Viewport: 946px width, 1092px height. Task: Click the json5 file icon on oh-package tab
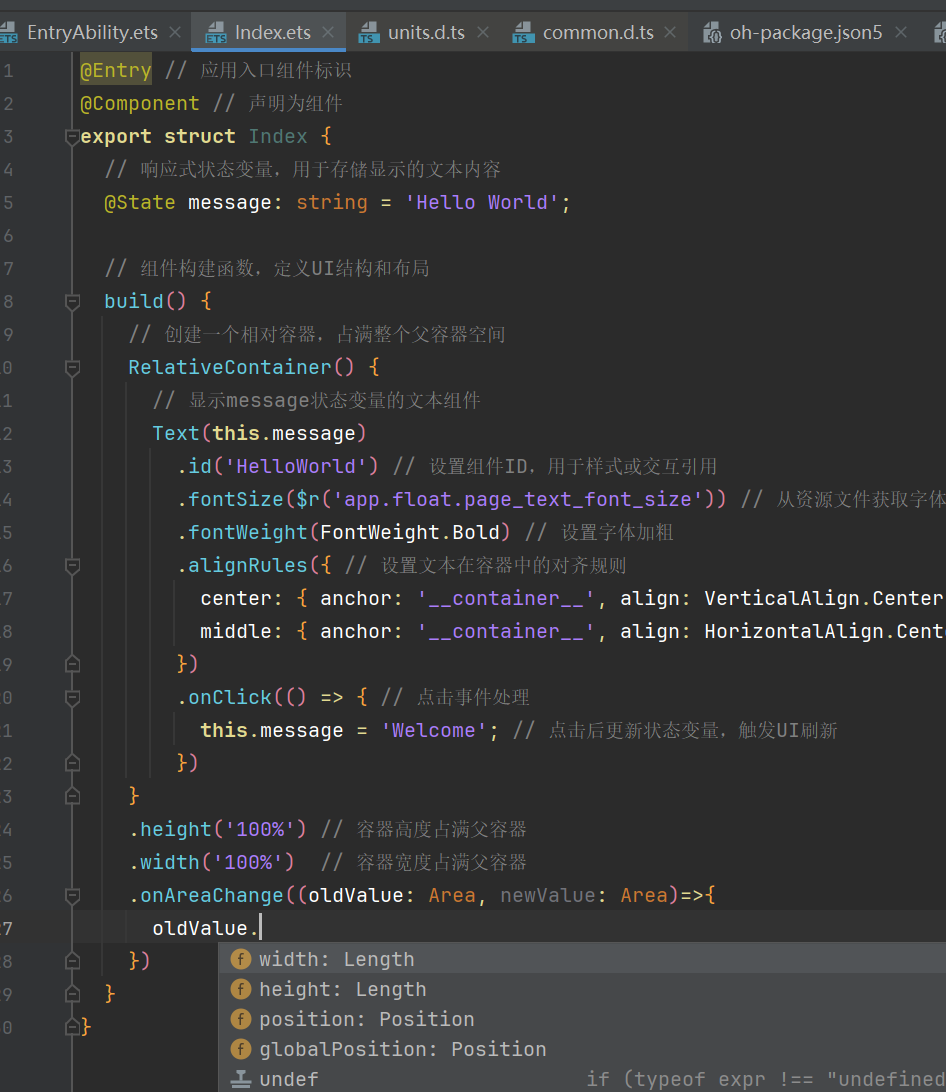tap(712, 33)
